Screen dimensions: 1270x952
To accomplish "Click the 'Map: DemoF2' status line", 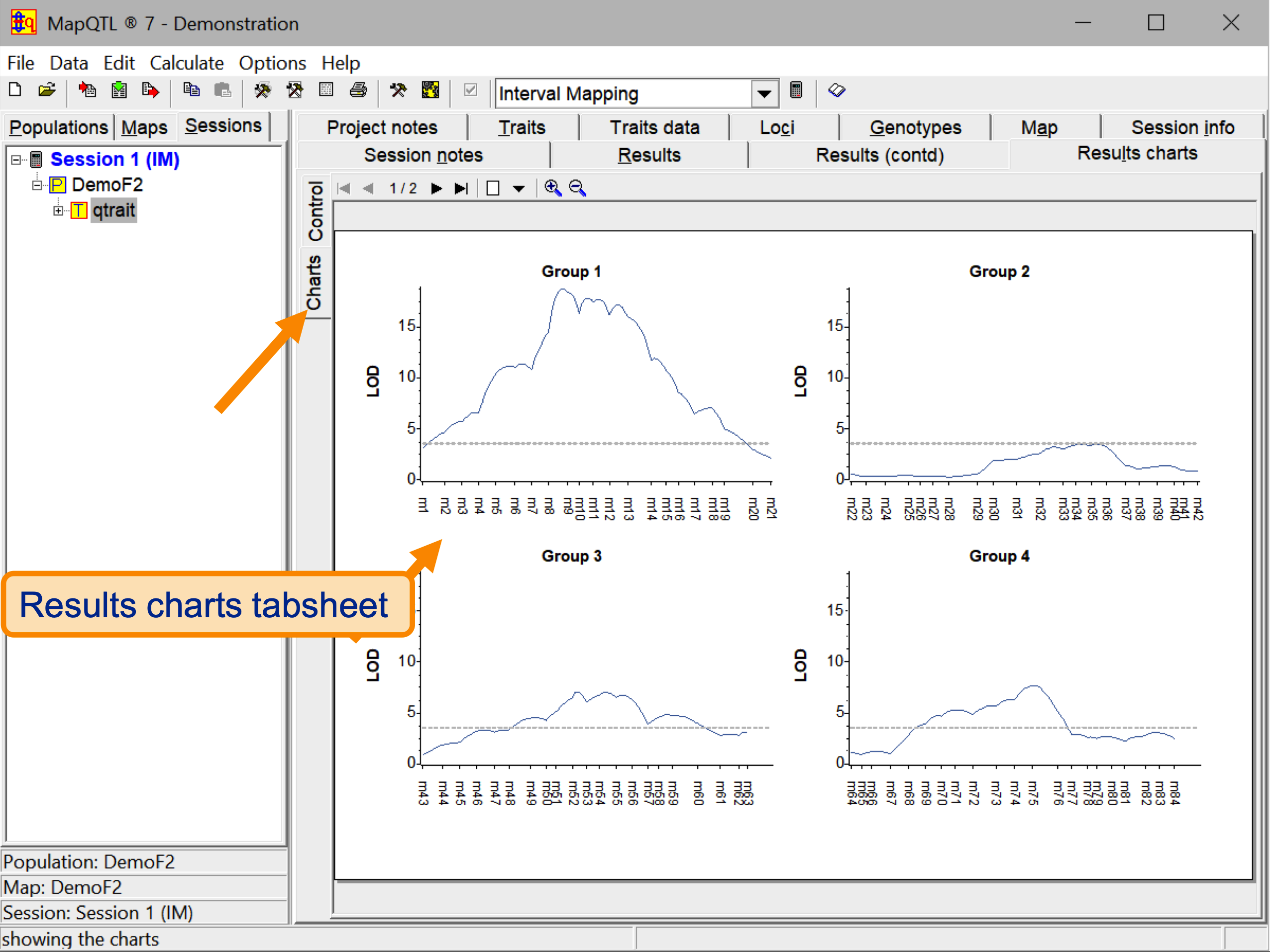I will click(x=144, y=887).
